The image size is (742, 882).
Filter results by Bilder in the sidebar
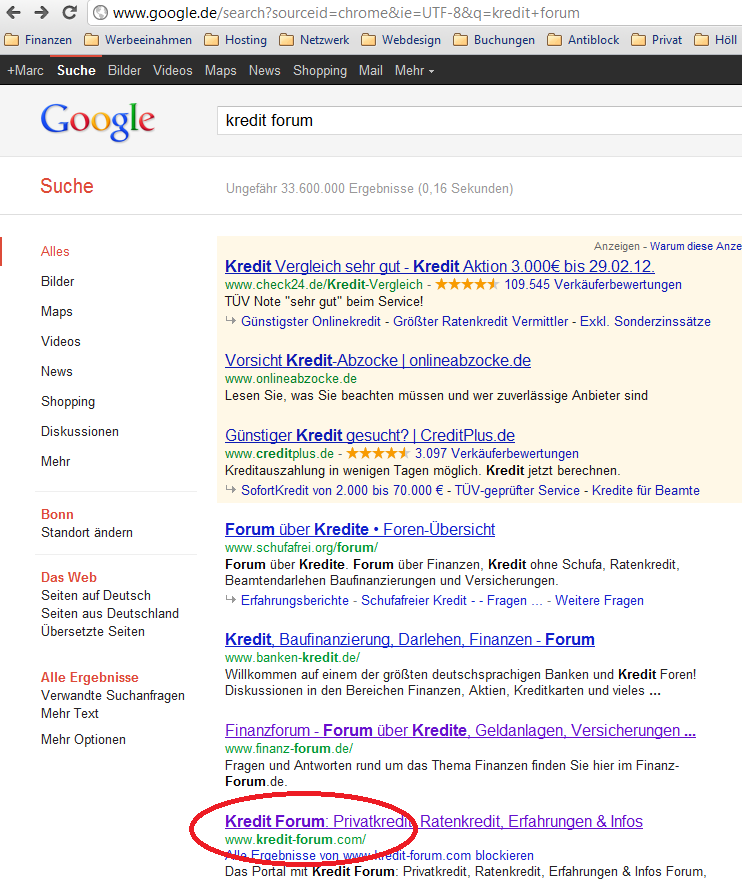[57, 281]
